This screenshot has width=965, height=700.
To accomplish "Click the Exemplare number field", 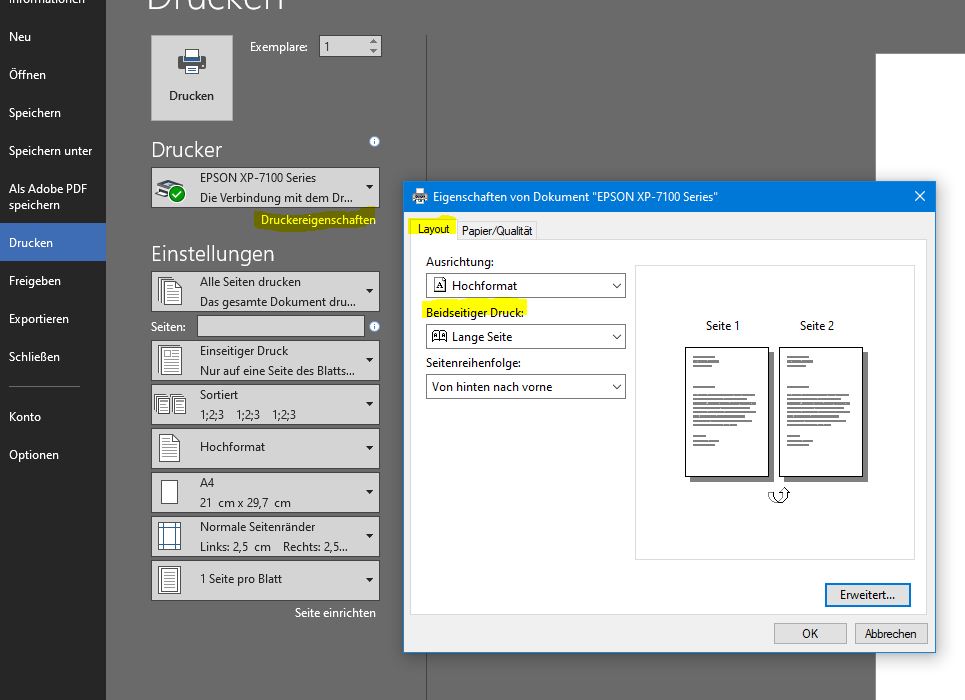I will point(343,46).
